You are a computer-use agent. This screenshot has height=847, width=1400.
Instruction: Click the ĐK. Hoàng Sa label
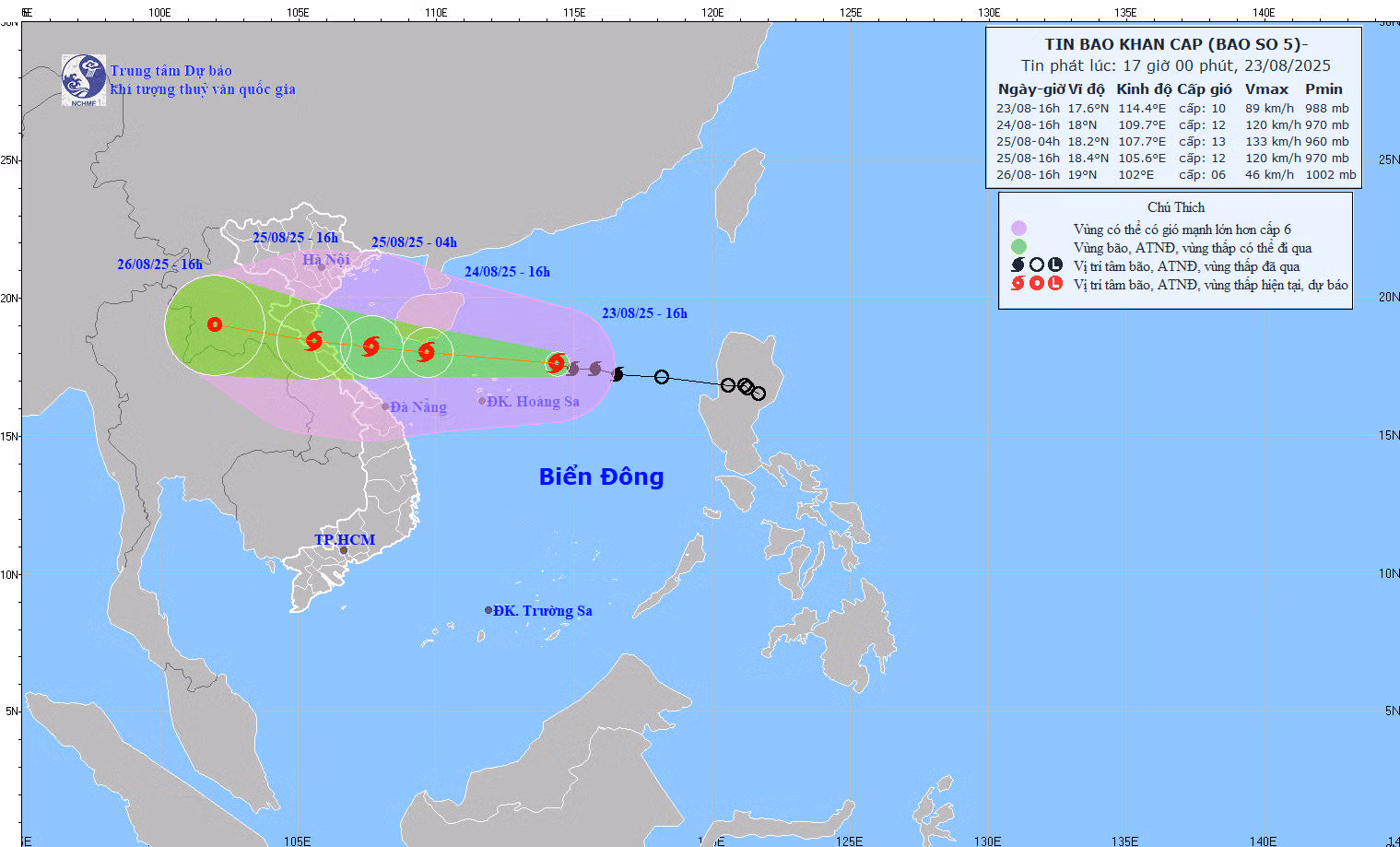pyautogui.click(x=533, y=402)
